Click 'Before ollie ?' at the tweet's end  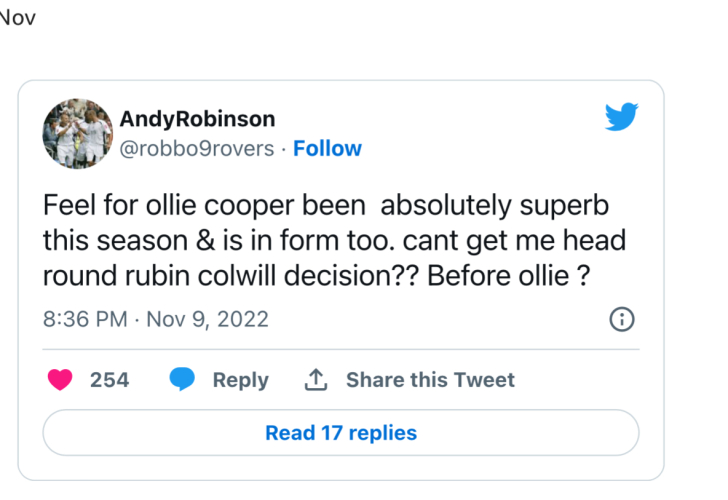pyautogui.click(x=505, y=276)
